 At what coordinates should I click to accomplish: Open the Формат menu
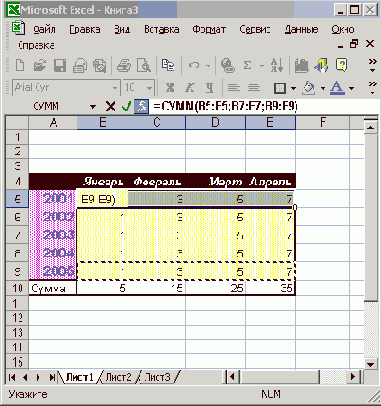pyautogui.click(x=209, y=30)
